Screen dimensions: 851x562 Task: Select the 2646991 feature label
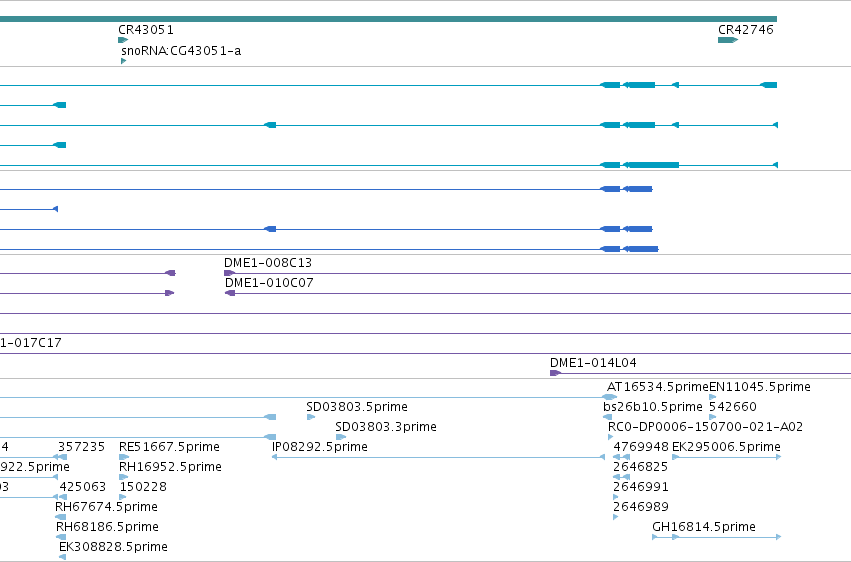641,487
